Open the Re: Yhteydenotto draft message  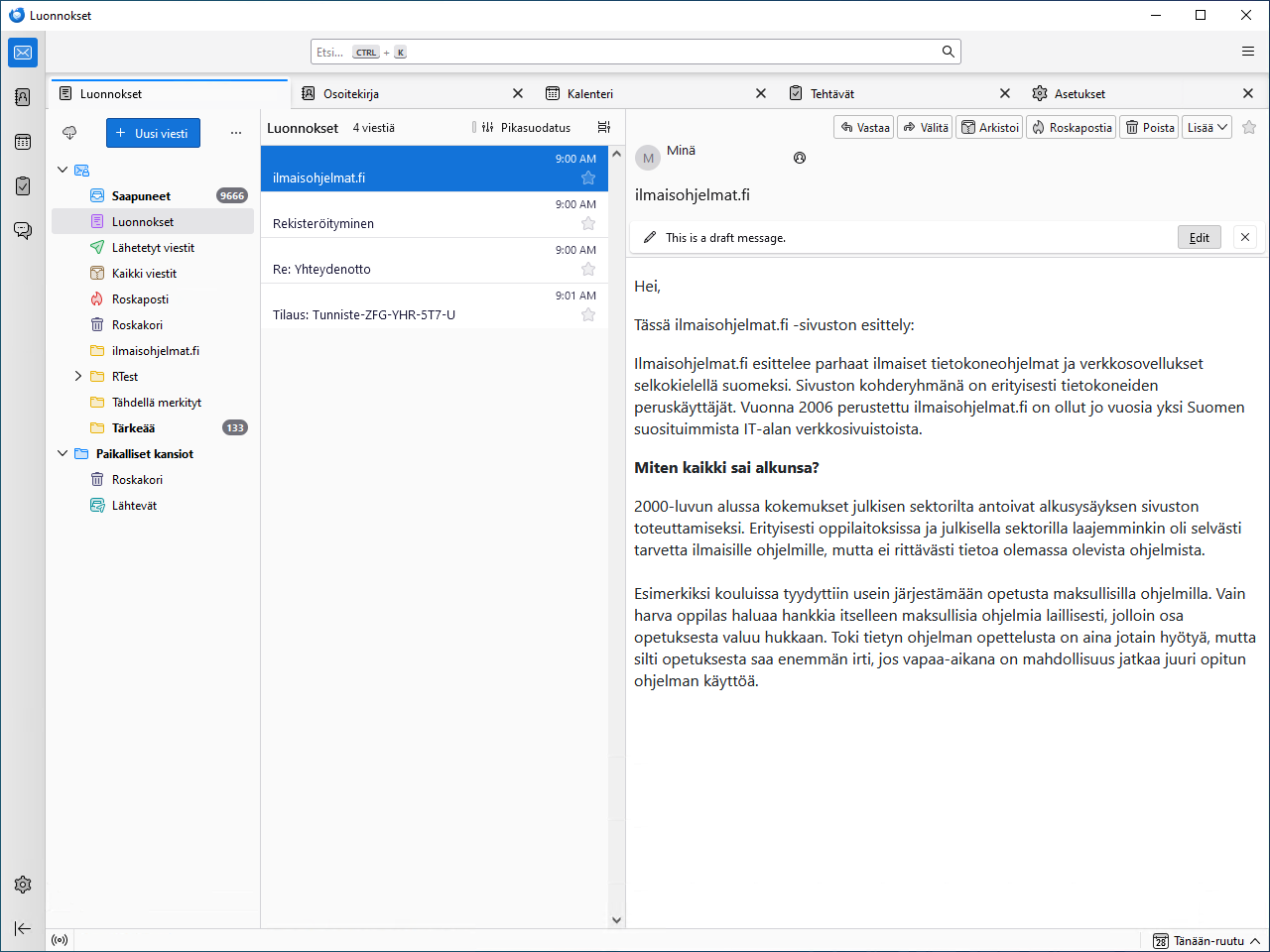(435, 260)
